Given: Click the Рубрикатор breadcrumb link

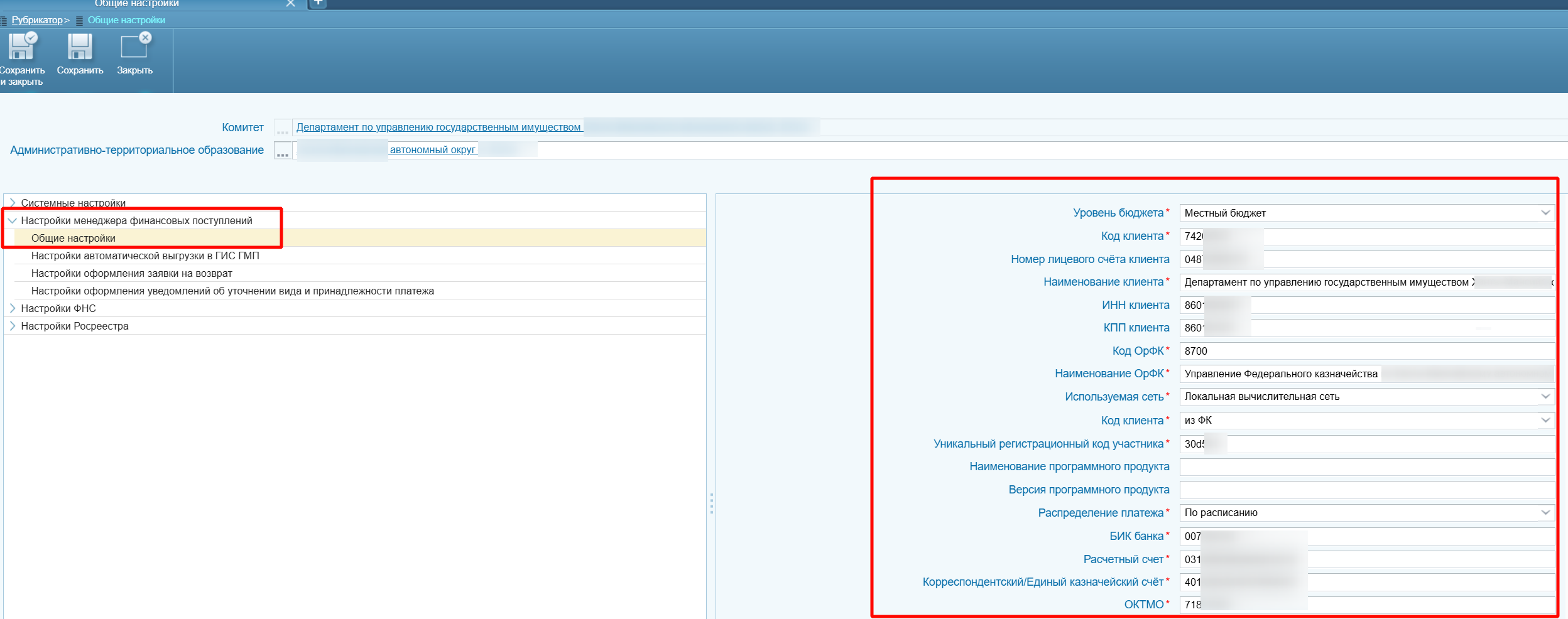Looking at the screenshot, I should coord(37,20).
